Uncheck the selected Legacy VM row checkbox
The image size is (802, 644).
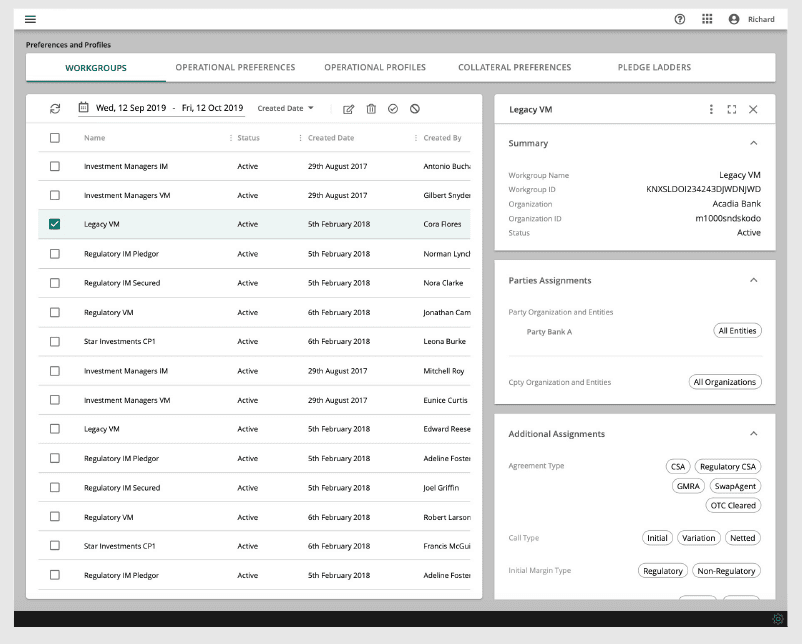[55, 225]
